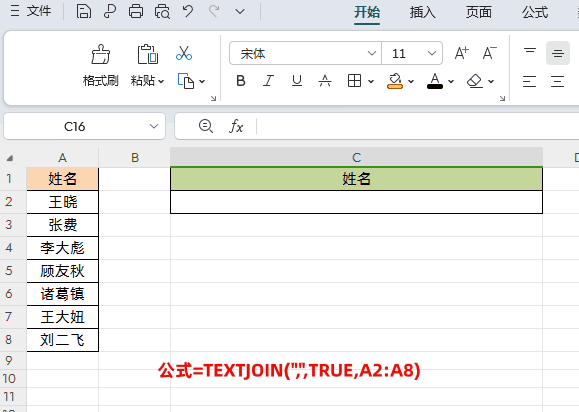Apply black font color

pos(435,81)
